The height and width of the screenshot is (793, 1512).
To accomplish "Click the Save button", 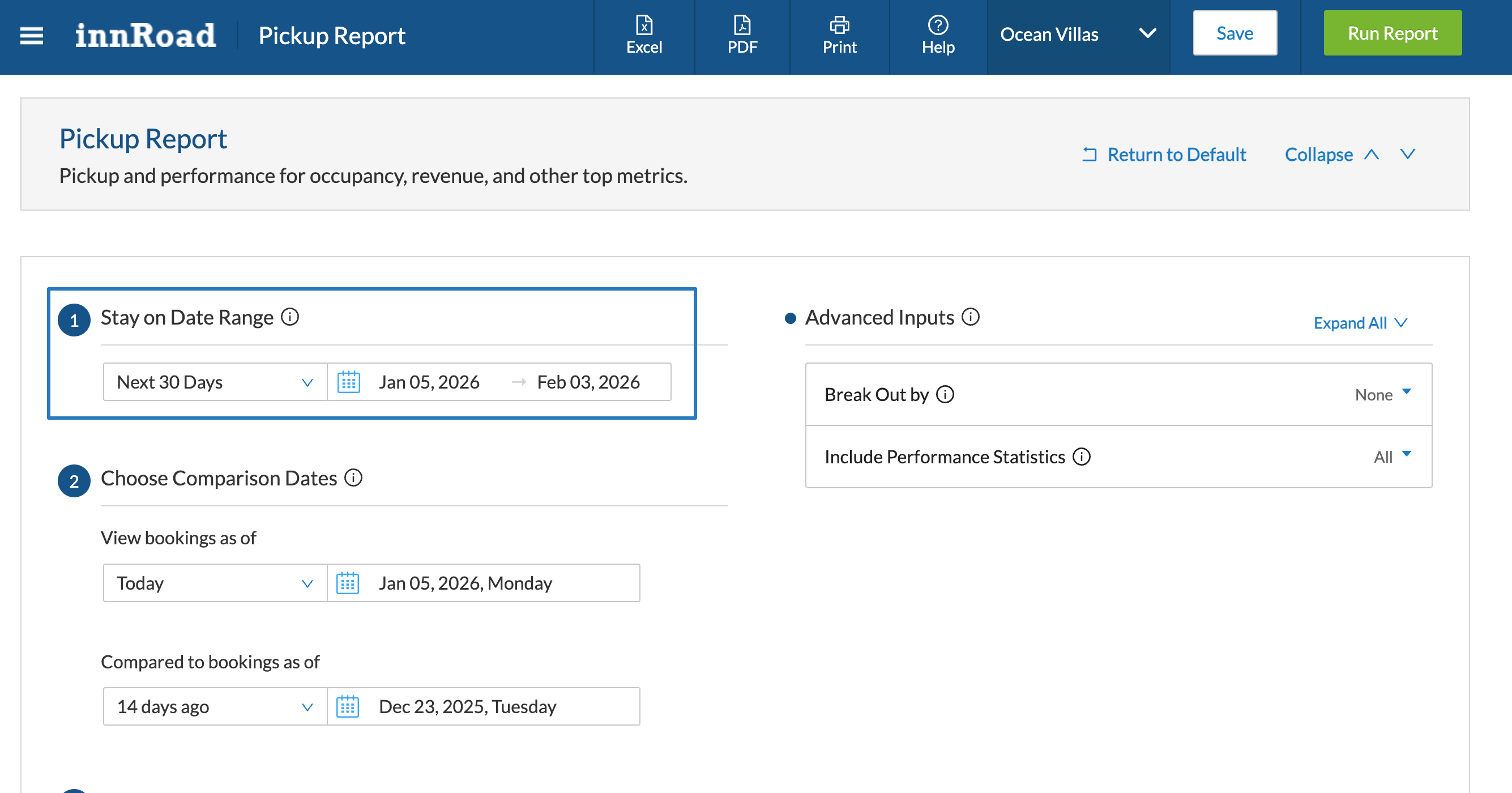I will click(1235, 33).
